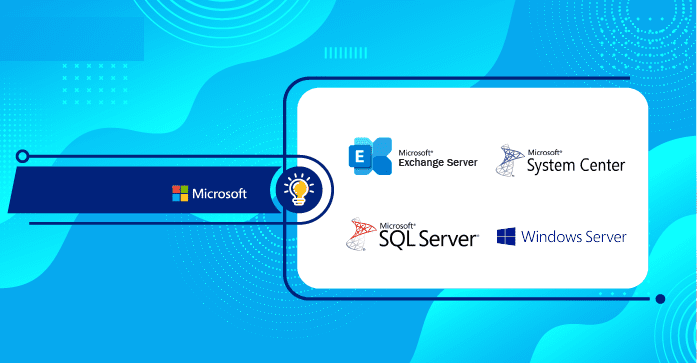Select the 'Exchange Server' text label
The height and width of the screenshot is (363, 697).
(x=438, y=163)
